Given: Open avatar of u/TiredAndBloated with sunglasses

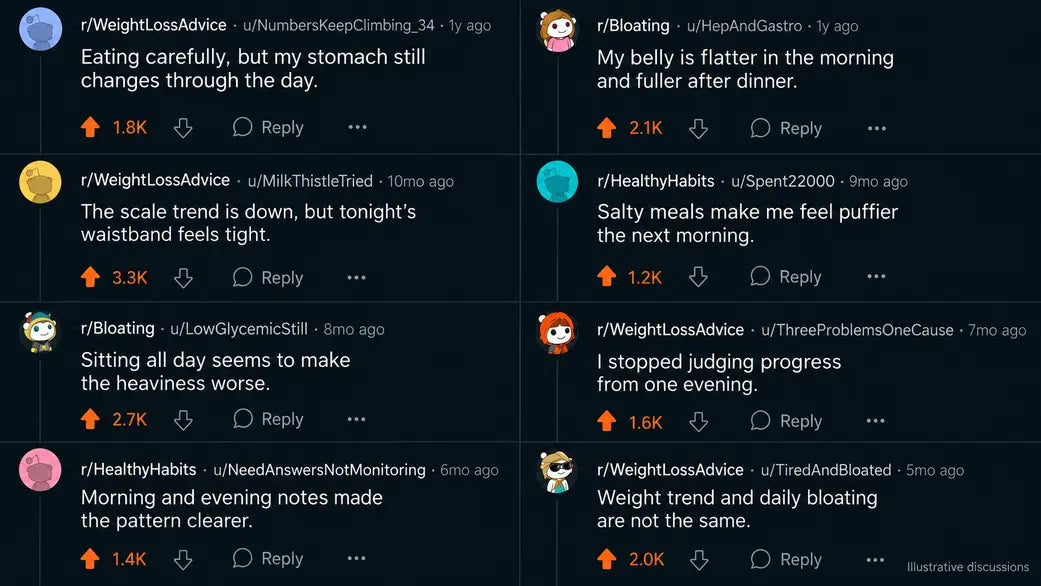Looking at the screenshot, I should pos(556,472).
